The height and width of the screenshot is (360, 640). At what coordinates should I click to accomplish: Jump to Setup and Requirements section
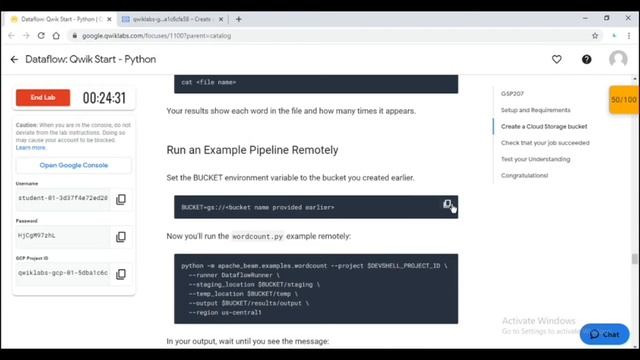[536, 110]
